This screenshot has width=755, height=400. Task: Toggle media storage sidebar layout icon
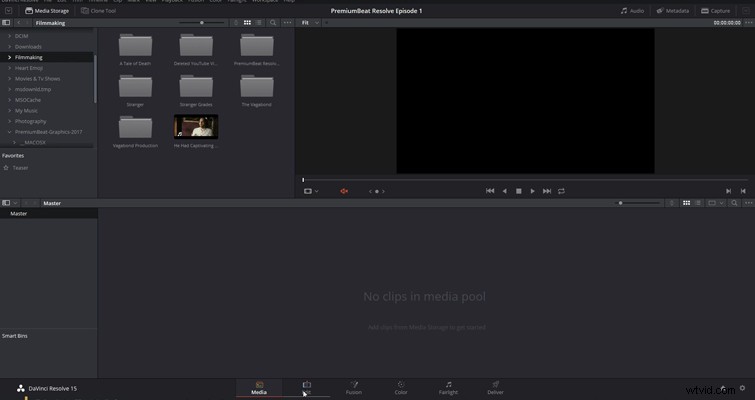point(6,23)
